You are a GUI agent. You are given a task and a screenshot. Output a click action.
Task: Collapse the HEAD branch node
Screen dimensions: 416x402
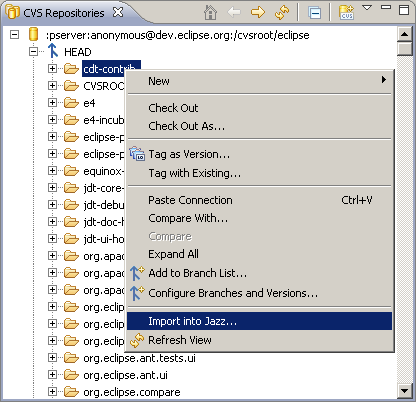(33, 52)
